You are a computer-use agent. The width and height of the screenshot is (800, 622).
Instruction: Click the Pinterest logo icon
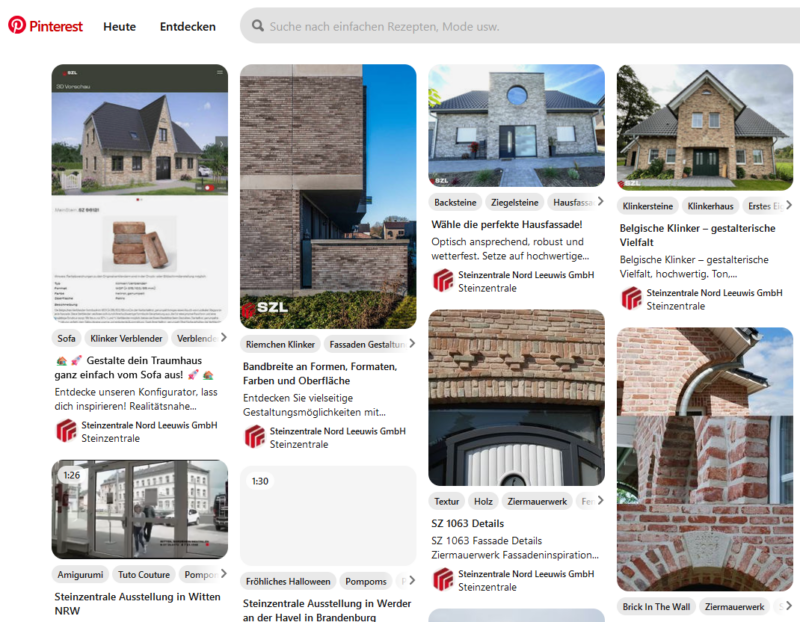coord(17,25)
